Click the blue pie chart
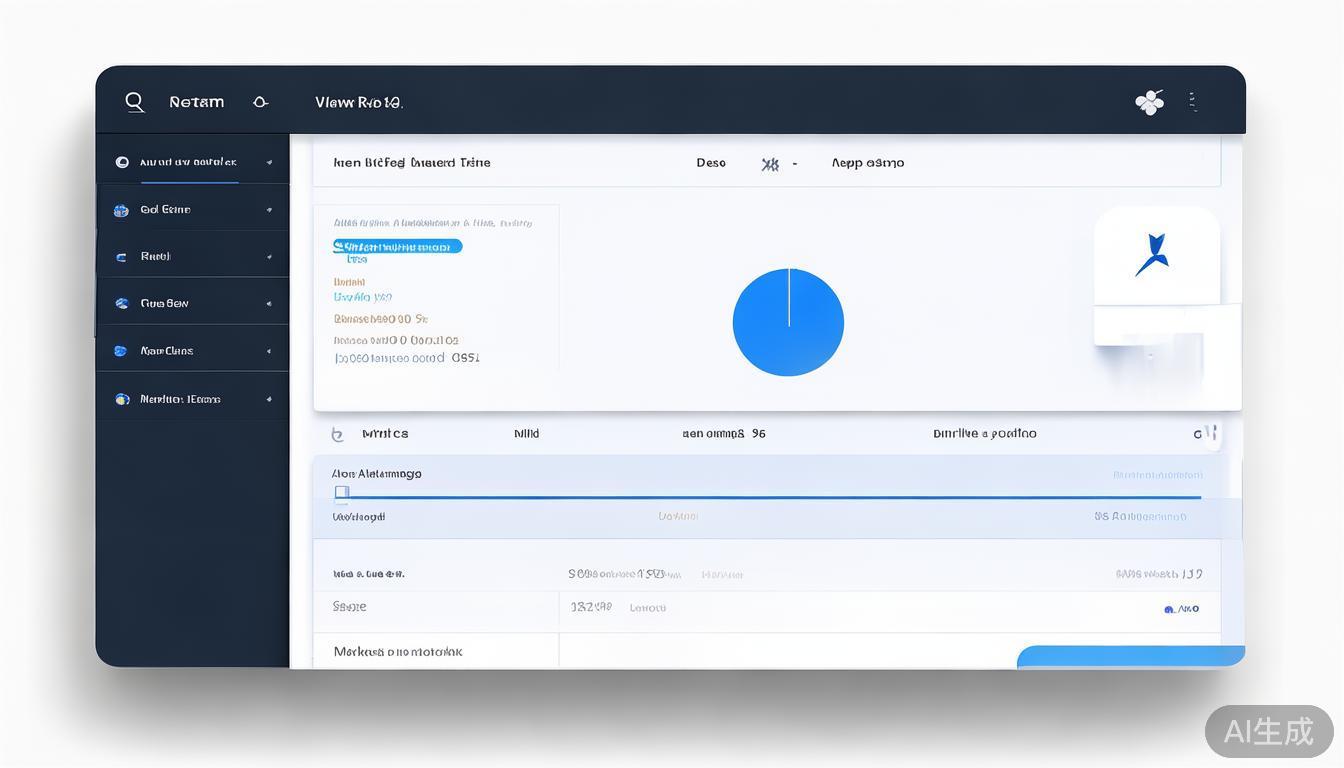The image size is (1344, 768). point(788,322)
